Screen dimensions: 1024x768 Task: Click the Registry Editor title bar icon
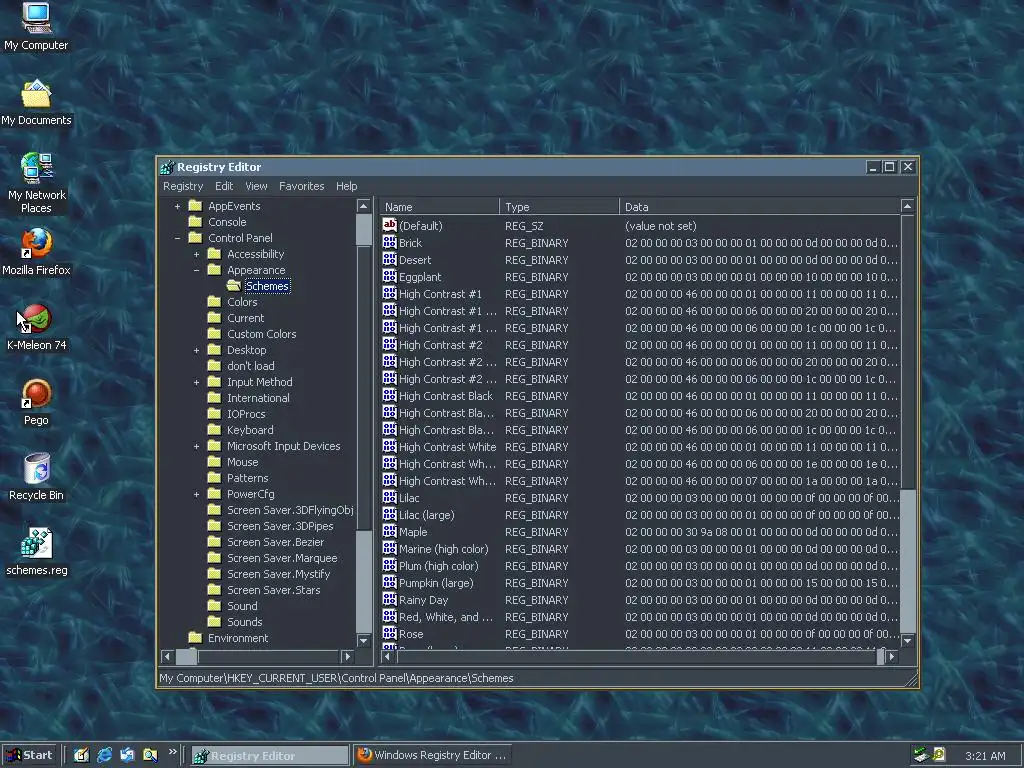[x=168, y=167]
